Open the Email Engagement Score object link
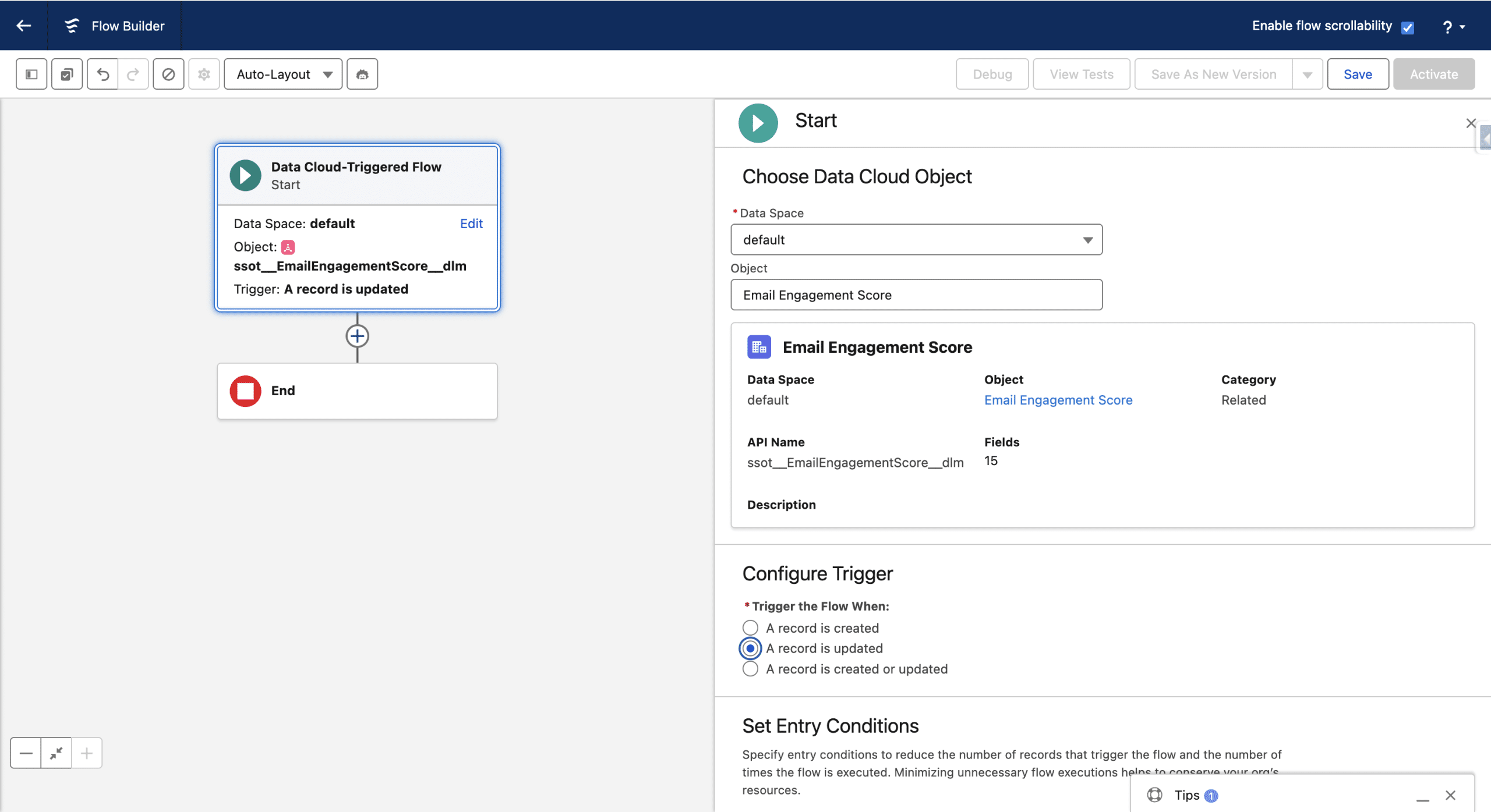 point(1058,400)
